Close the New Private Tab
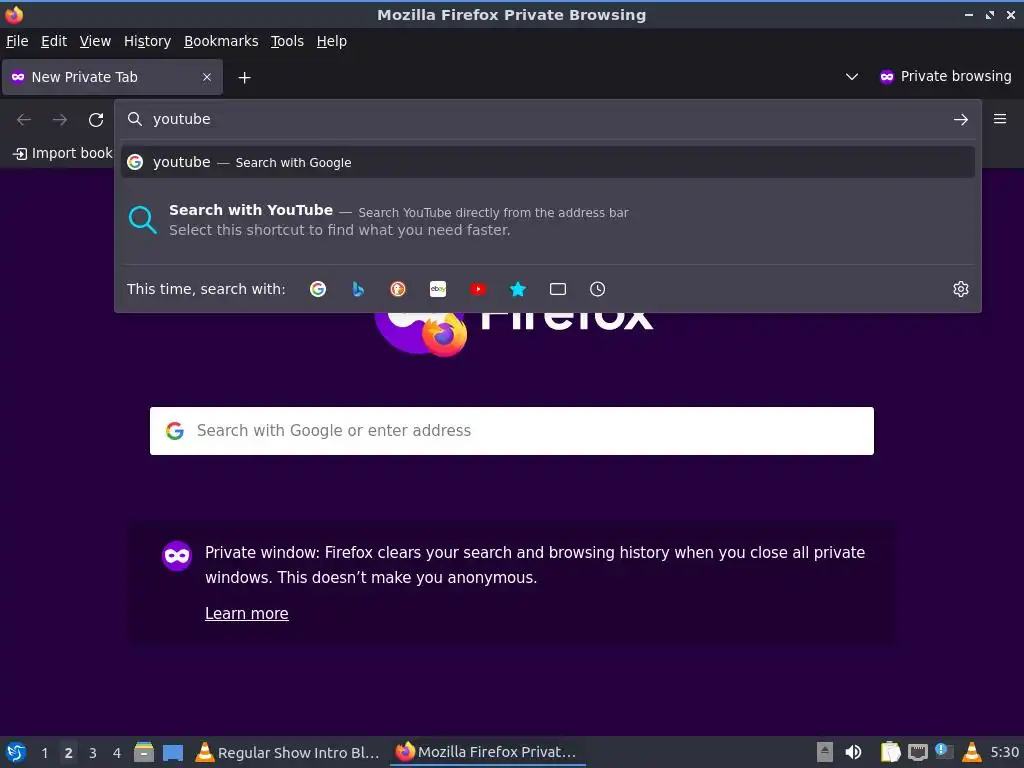1024x768 pixels. [x=207, y=77]
